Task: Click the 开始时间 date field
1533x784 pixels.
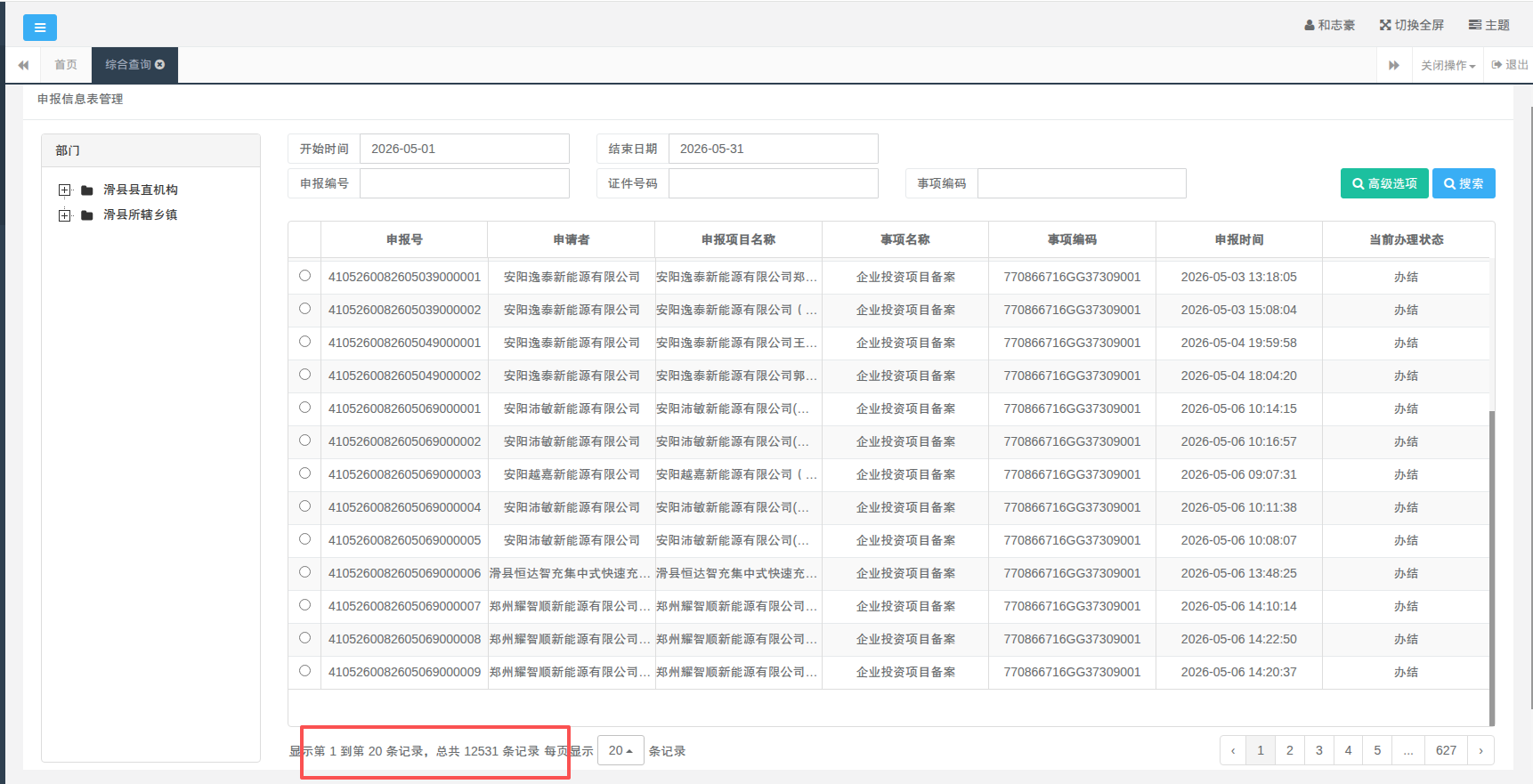Action: (x=464, y=149)
